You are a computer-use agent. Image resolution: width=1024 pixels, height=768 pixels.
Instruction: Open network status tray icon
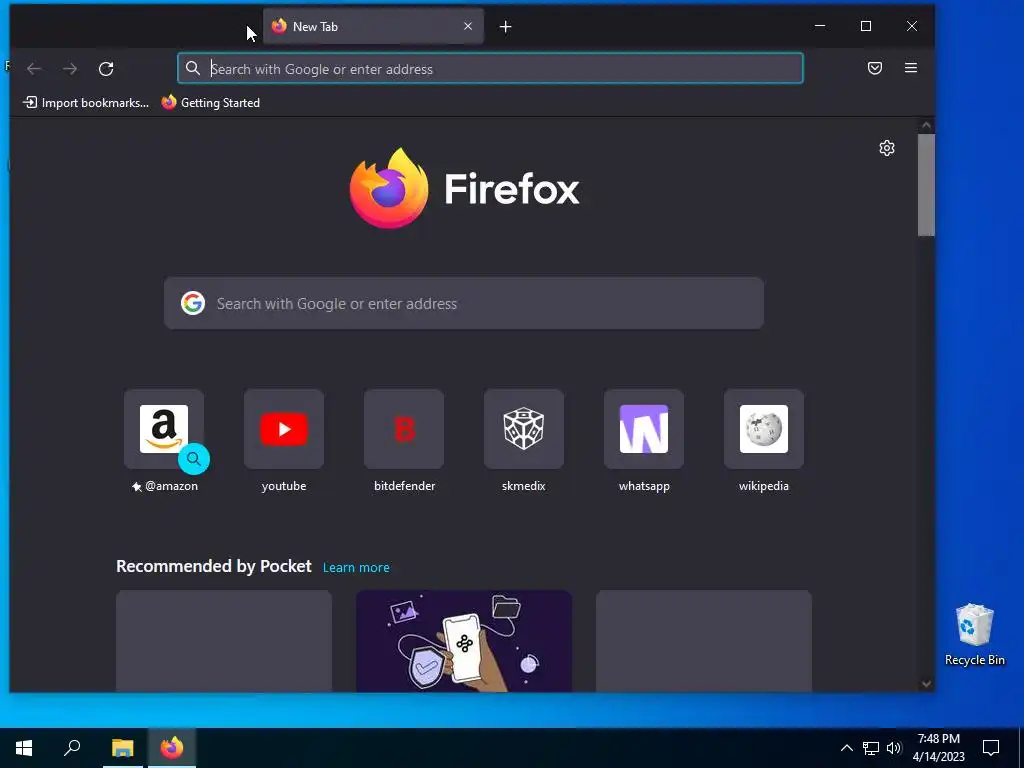pos(871,748)
